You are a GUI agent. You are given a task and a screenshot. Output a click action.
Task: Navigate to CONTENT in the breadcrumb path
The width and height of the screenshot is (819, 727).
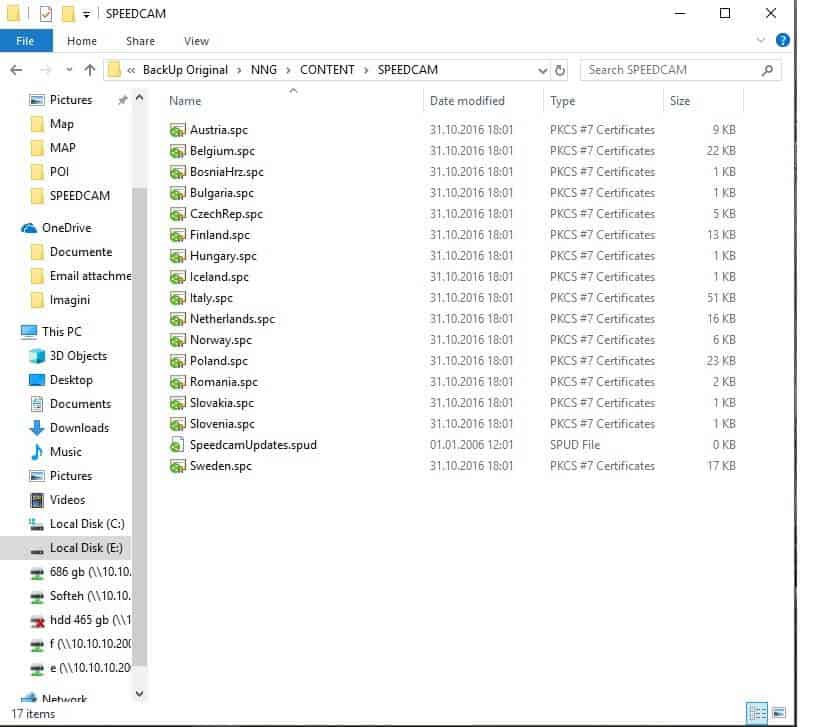pyautogui.click(x=327, y=70)
